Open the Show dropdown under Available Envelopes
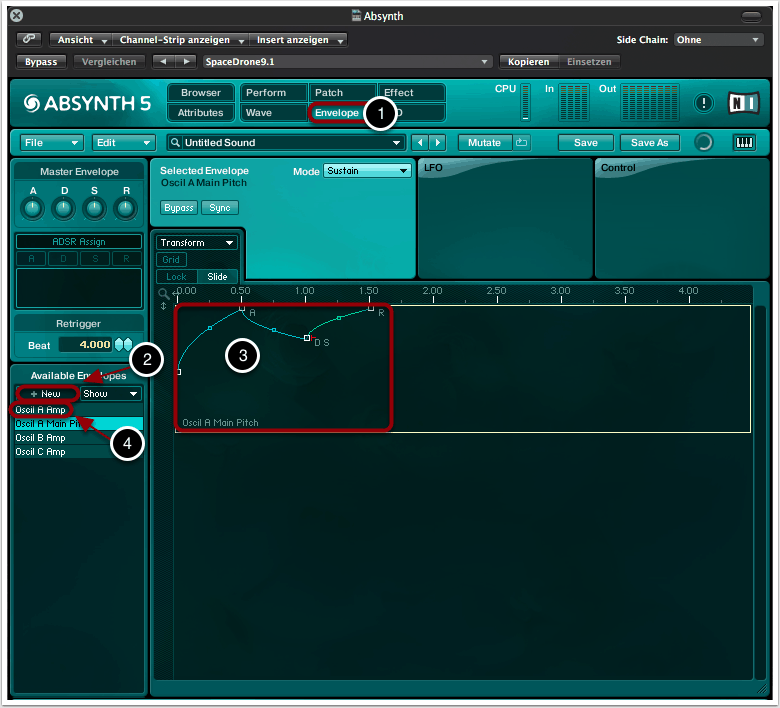Viewport: 780px width, 708px height. pos(110,394)
